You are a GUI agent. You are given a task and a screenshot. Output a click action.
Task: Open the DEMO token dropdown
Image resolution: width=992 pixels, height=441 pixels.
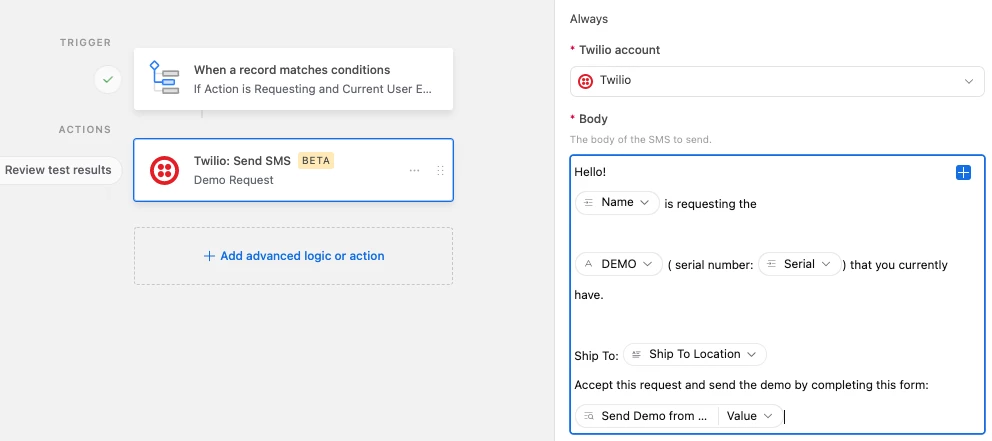[648, 264]
